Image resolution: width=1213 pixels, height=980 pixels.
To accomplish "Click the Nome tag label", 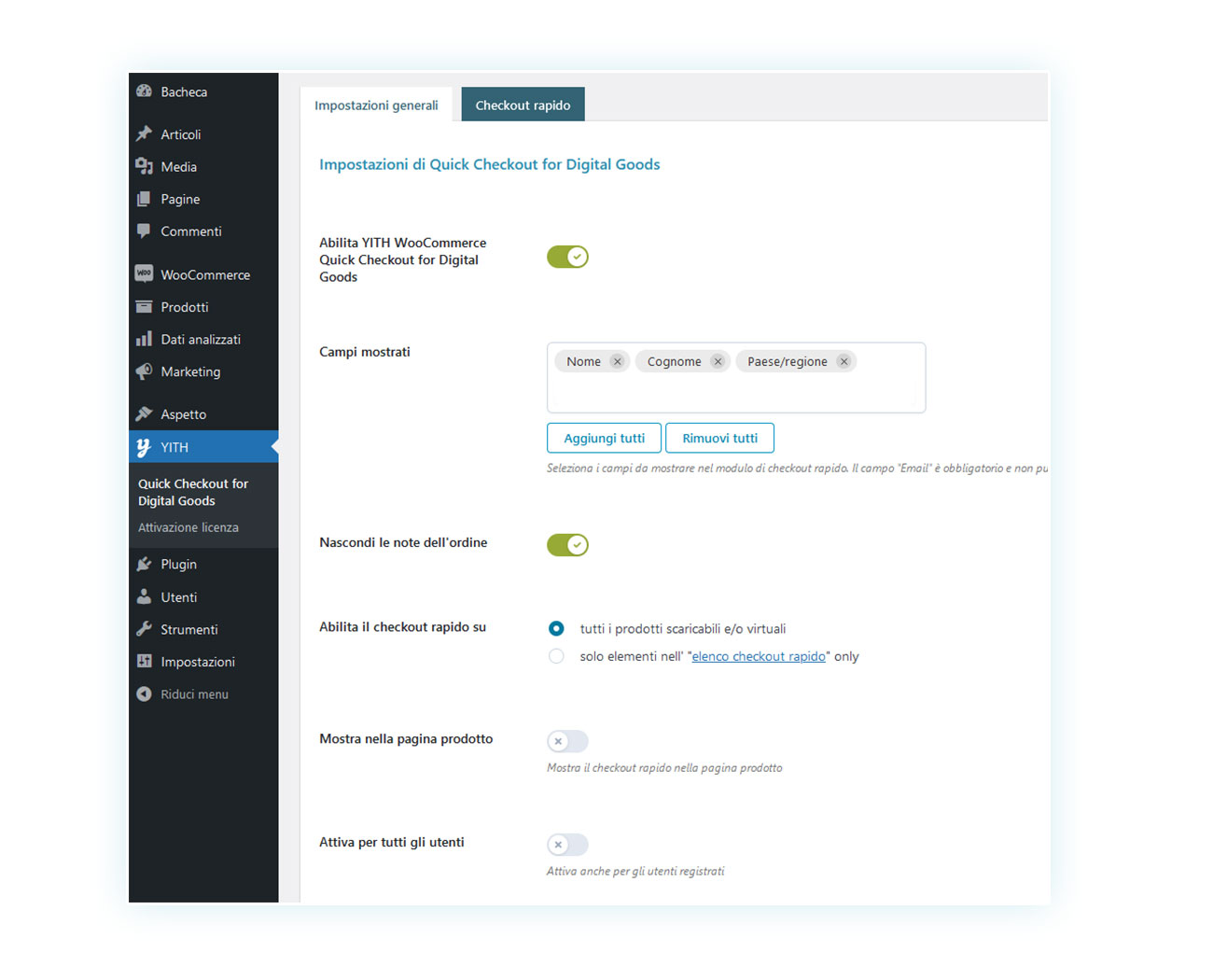I will point(583,361).
